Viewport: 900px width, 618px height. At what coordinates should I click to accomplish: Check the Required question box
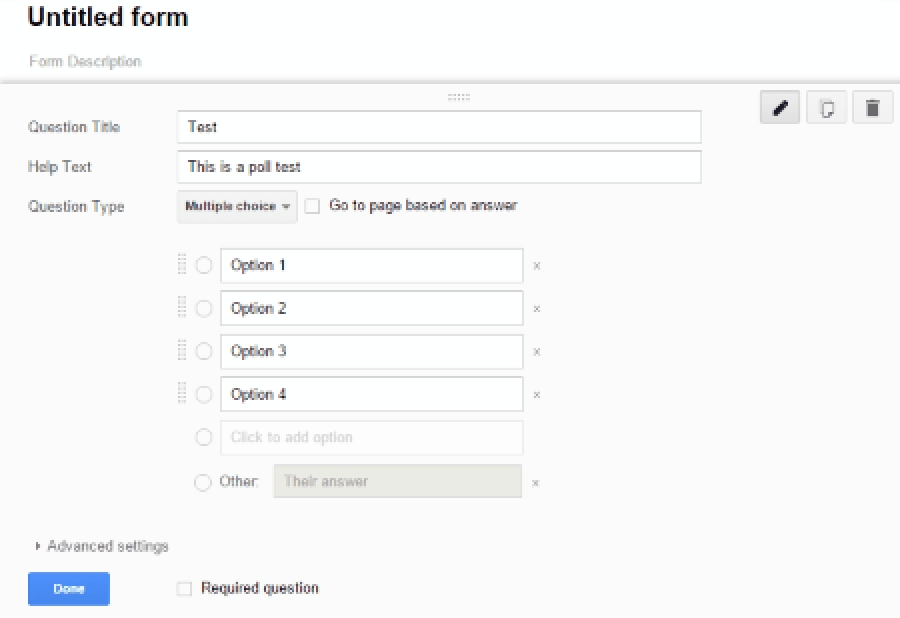(184, 589)
